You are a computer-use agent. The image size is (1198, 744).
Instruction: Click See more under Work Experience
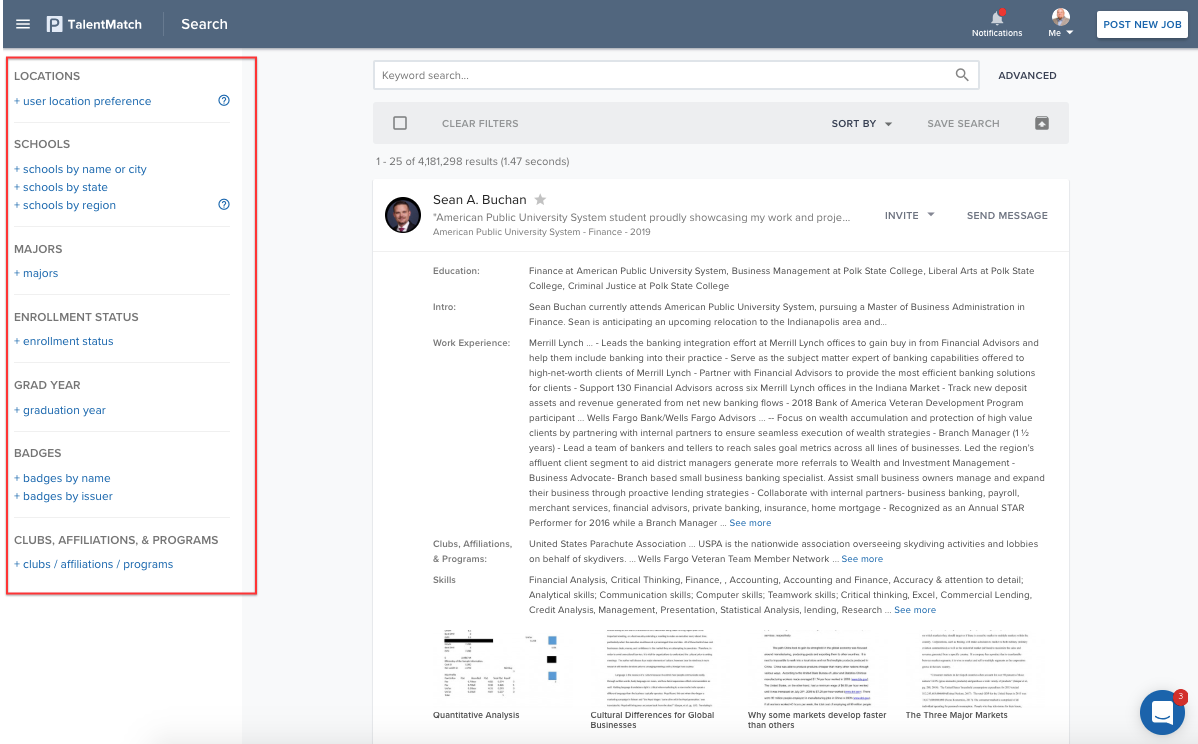click(x=750, y=523)
